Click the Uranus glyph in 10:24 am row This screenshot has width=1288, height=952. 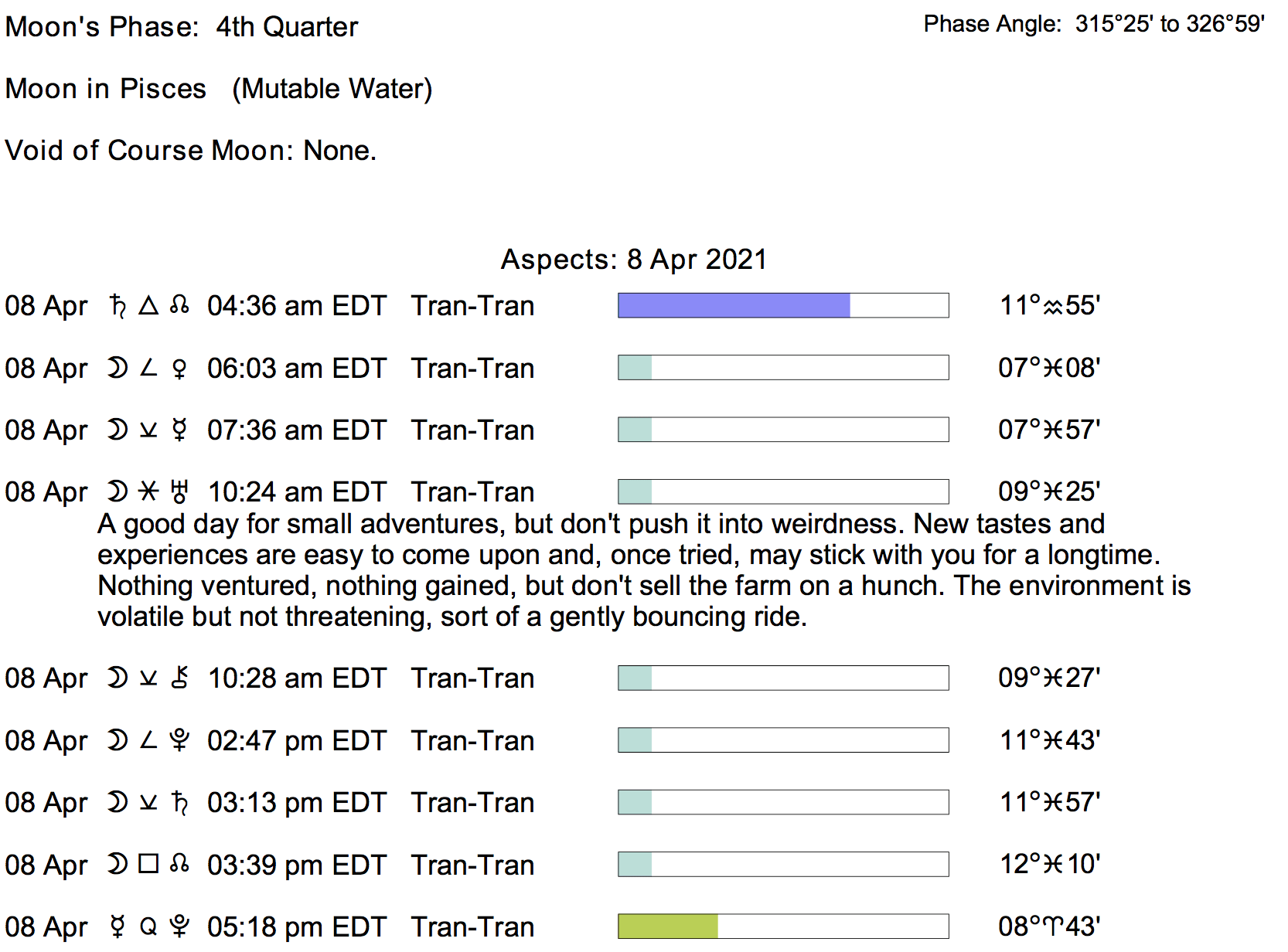(x=179, y=492)
